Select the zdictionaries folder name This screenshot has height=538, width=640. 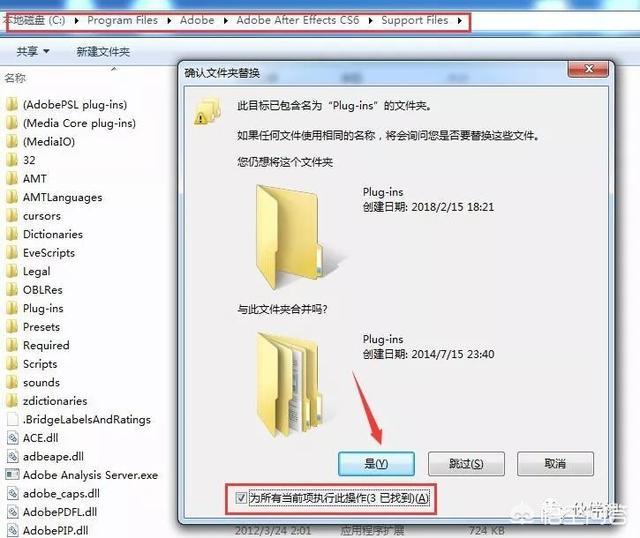[x=55, y=401]
